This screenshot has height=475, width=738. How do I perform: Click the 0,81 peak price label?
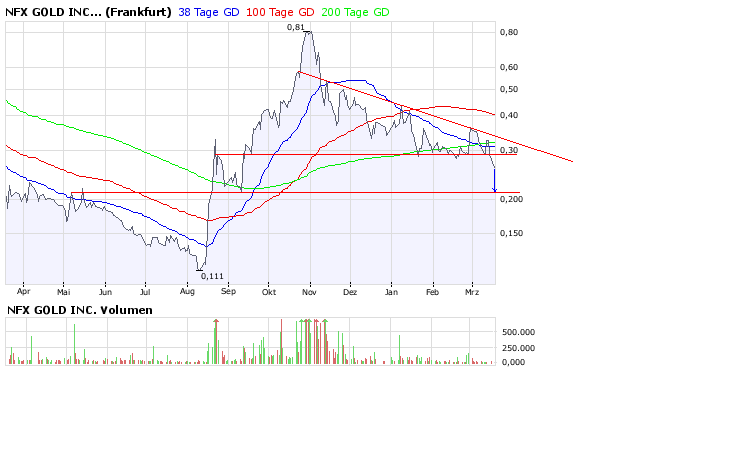[x=295, y=27]
